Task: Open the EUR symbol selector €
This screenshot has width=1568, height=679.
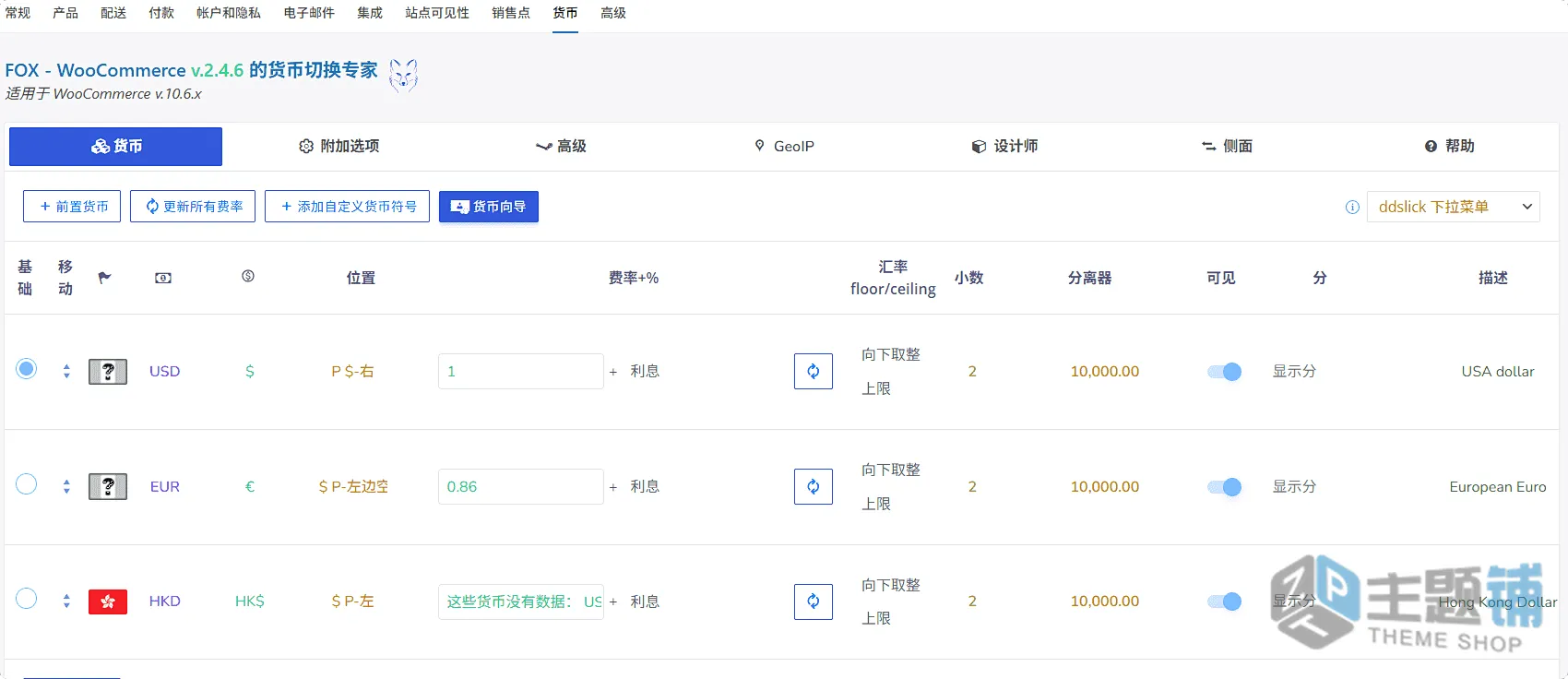Action: pos(249,486)
